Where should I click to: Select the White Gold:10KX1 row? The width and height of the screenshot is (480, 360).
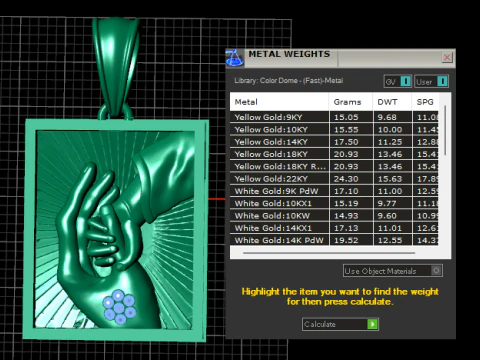pyautogui.click(x=334, y=203)
